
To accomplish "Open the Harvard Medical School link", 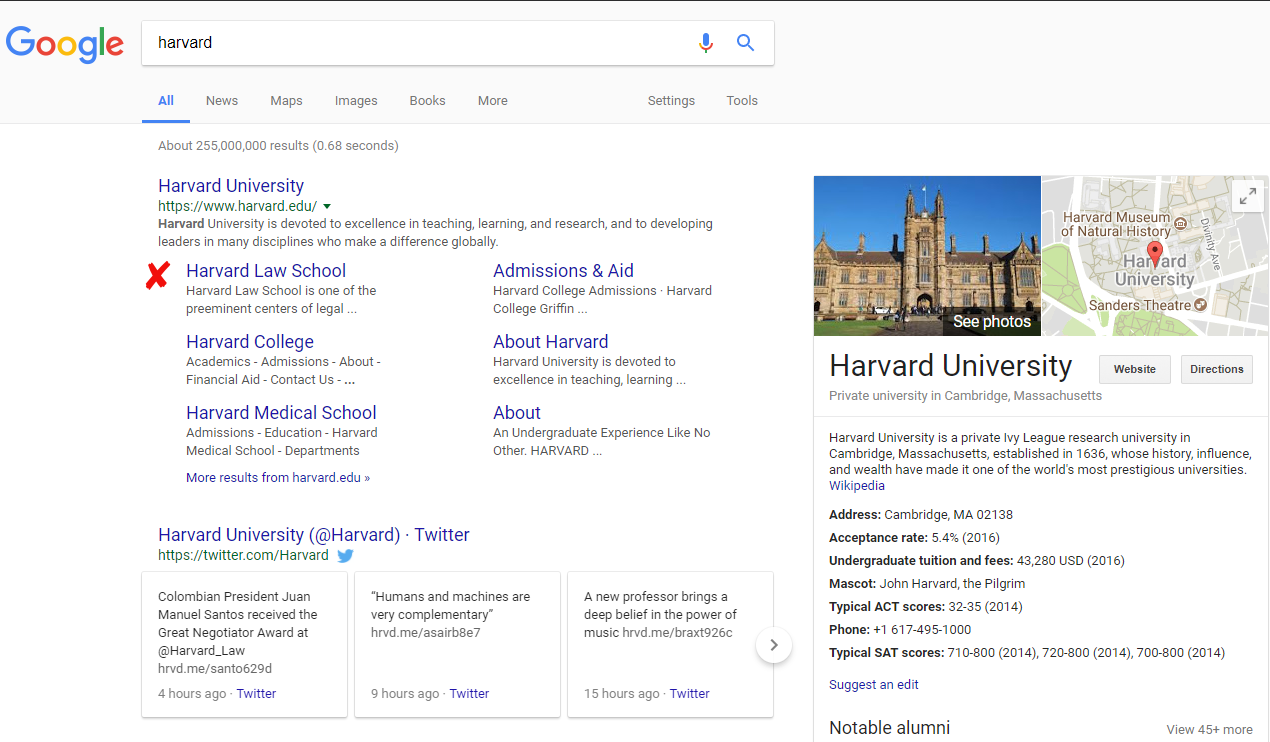I will 281,413.
